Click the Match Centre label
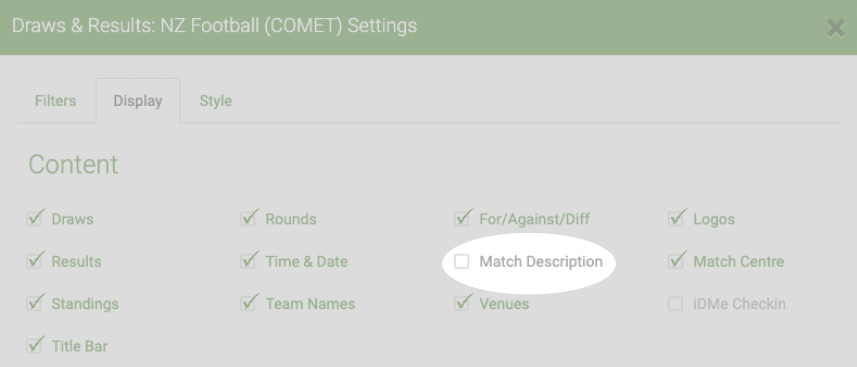Image resolution: width=857 pixels, height=367 pixels. tap(739, 261)
